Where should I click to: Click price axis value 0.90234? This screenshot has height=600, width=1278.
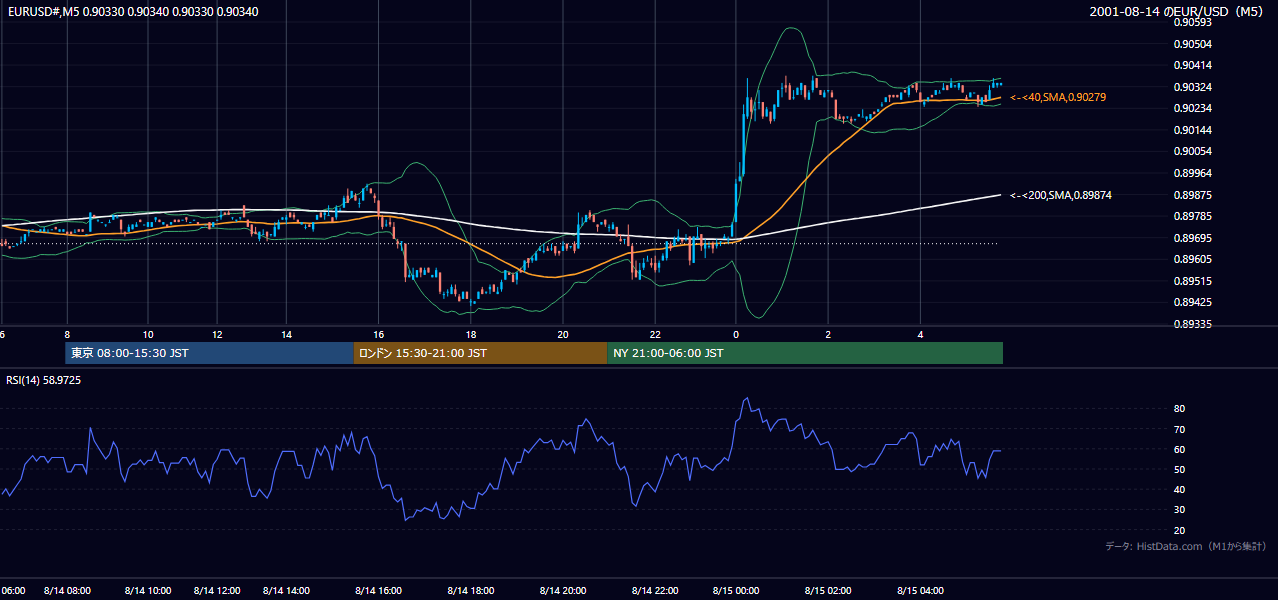click(x=1192, y=108)
